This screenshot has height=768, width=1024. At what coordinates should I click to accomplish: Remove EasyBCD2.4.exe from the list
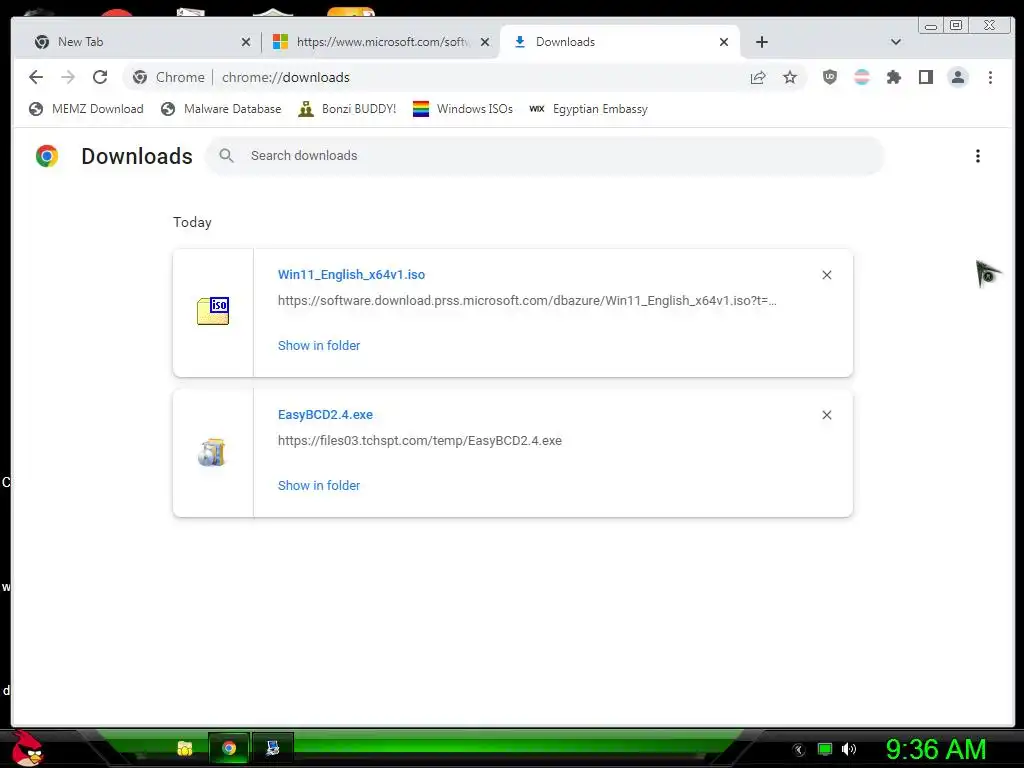[827, 415]
